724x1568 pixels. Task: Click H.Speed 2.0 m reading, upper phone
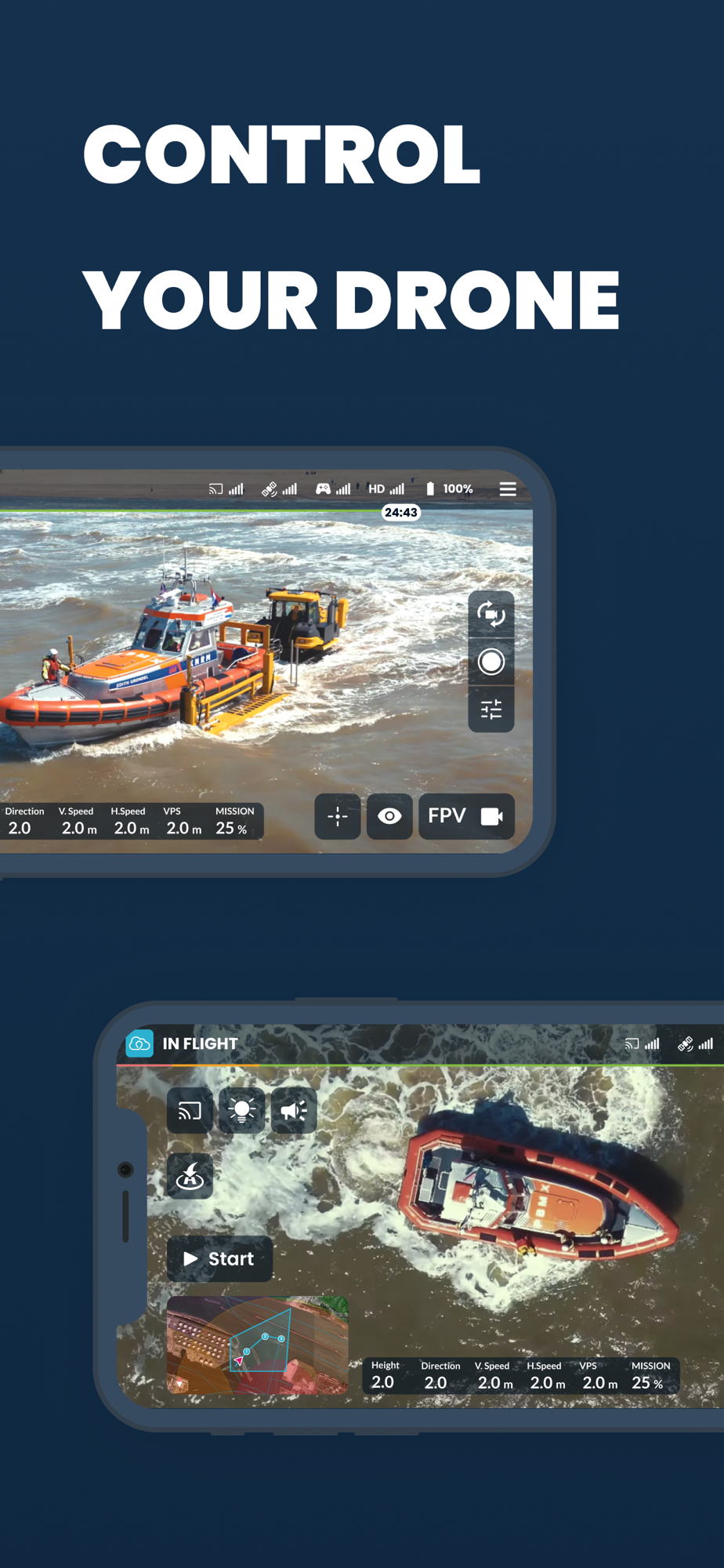(130, 821)
